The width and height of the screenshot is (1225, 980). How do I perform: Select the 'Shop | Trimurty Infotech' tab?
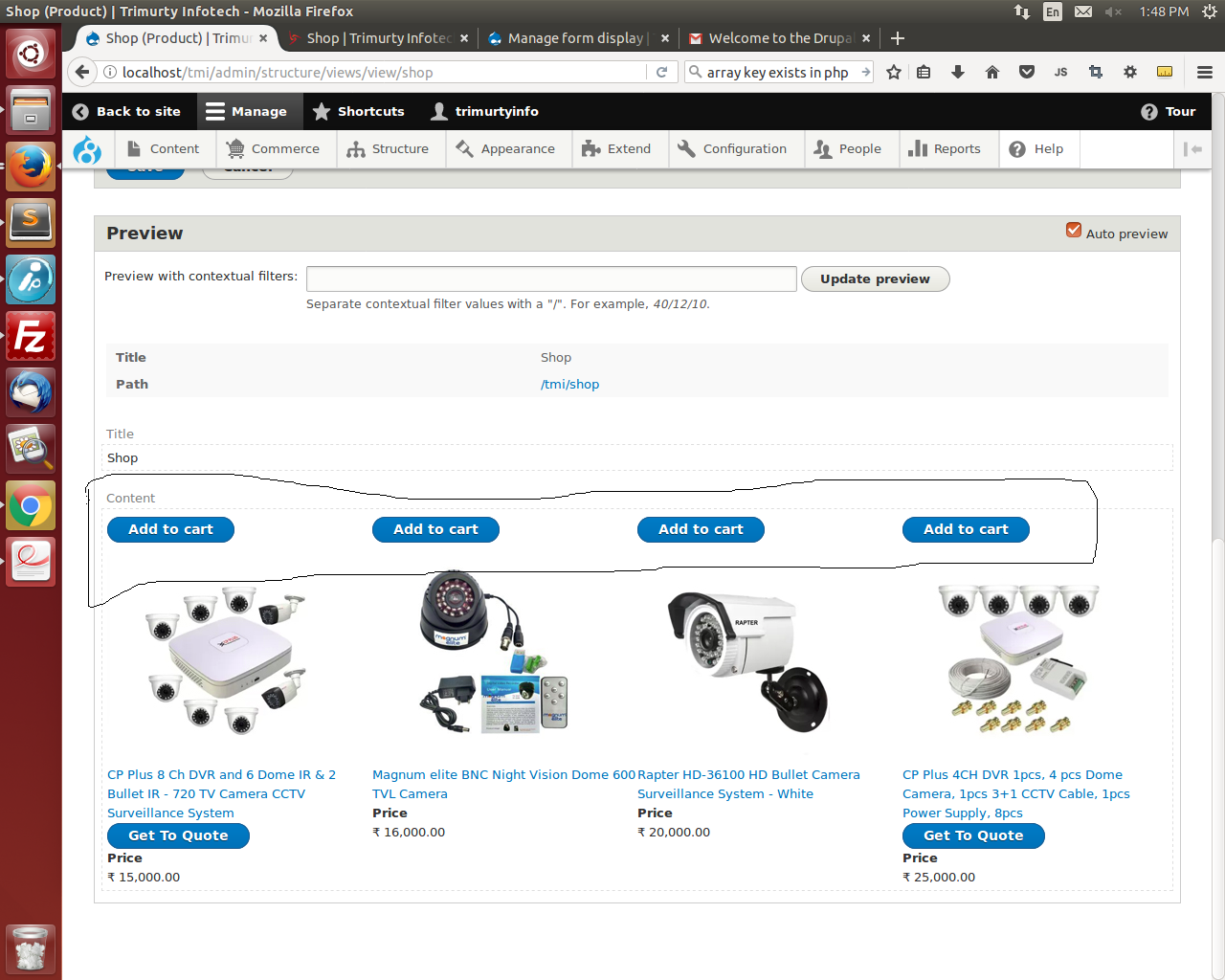click(x=373, y=38)
